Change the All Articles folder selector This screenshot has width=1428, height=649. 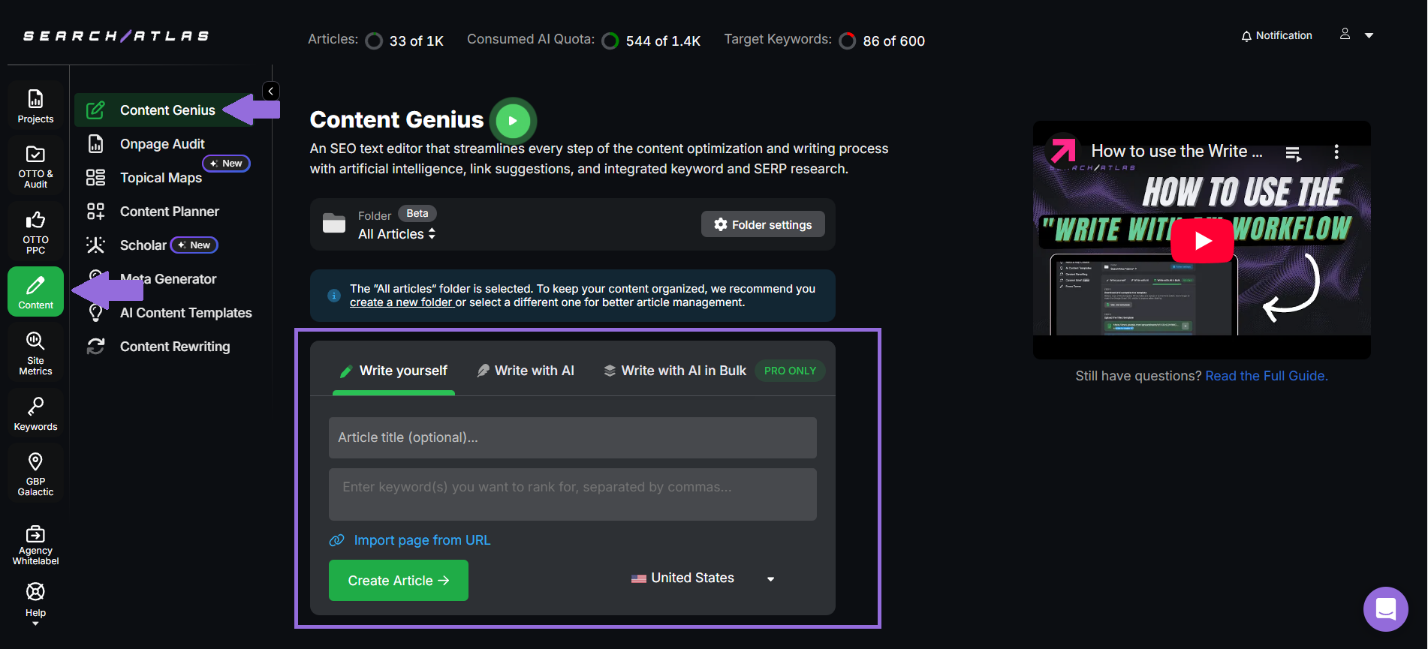click(x=397, y=233)
